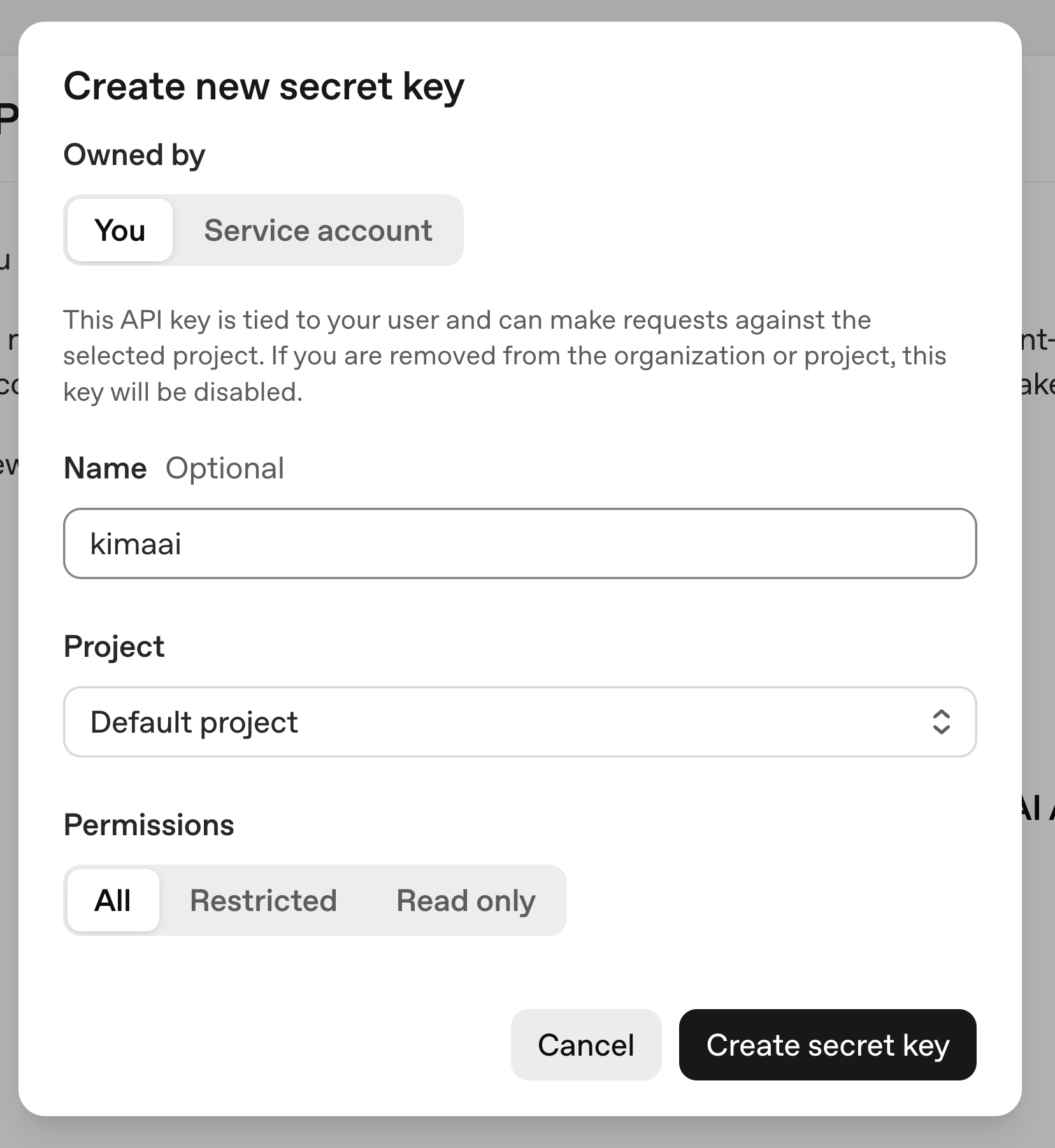1055x1148 pixels.
Task: Click the Permissions section label
Action: [x=149, y=825]
